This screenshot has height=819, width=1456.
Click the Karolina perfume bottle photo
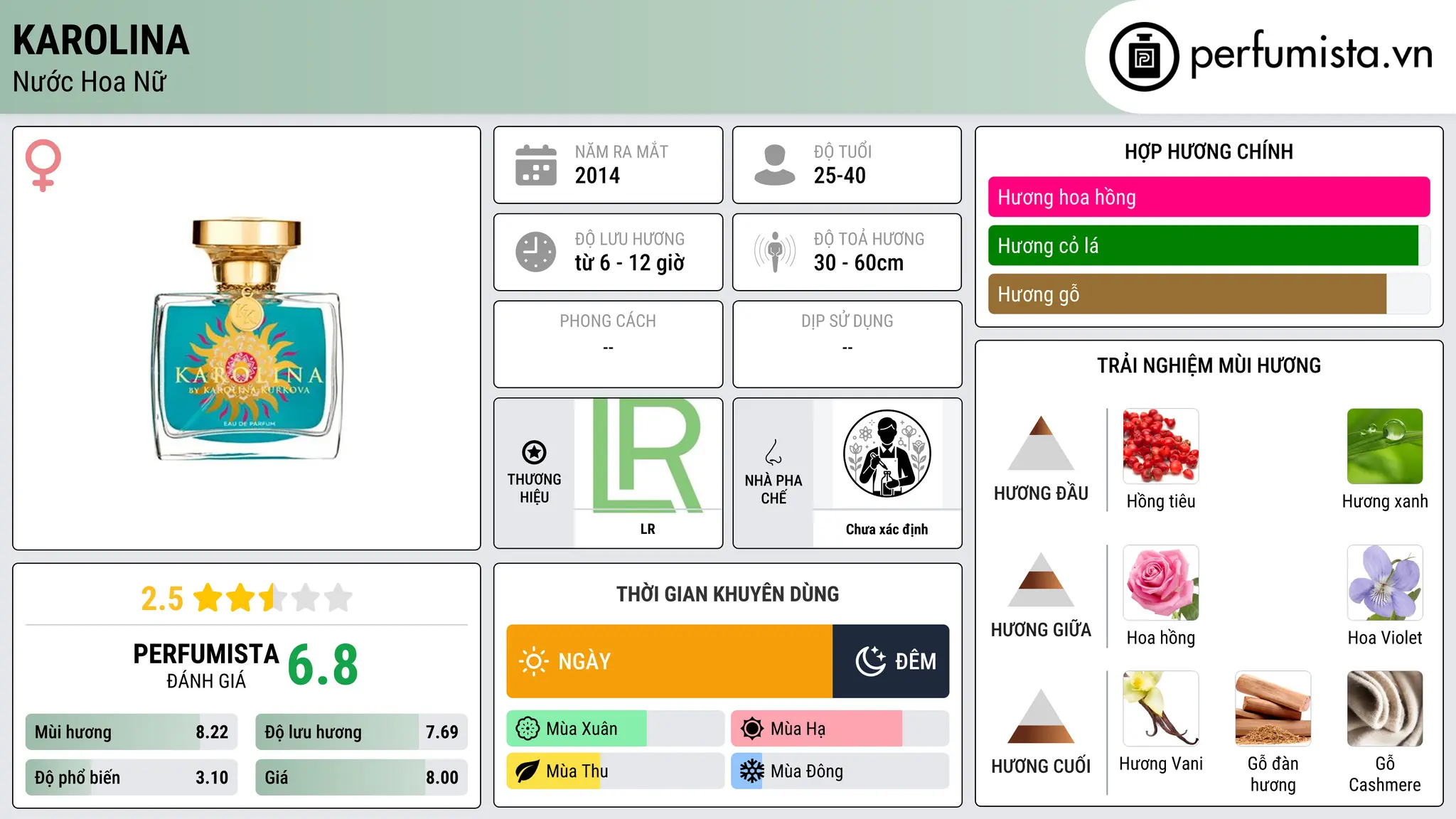(x=247, y=339)
